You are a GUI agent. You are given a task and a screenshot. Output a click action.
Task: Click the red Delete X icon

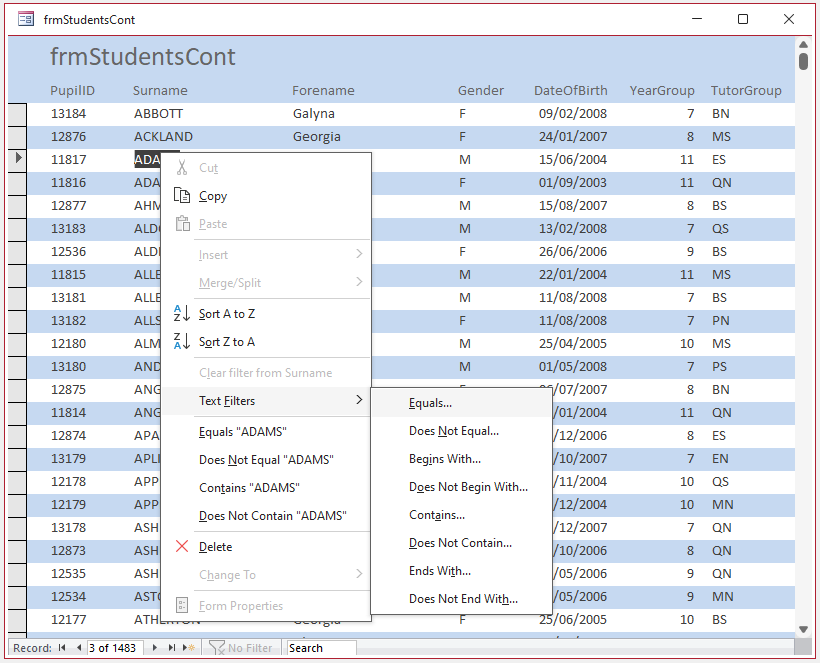pos(182,546)
